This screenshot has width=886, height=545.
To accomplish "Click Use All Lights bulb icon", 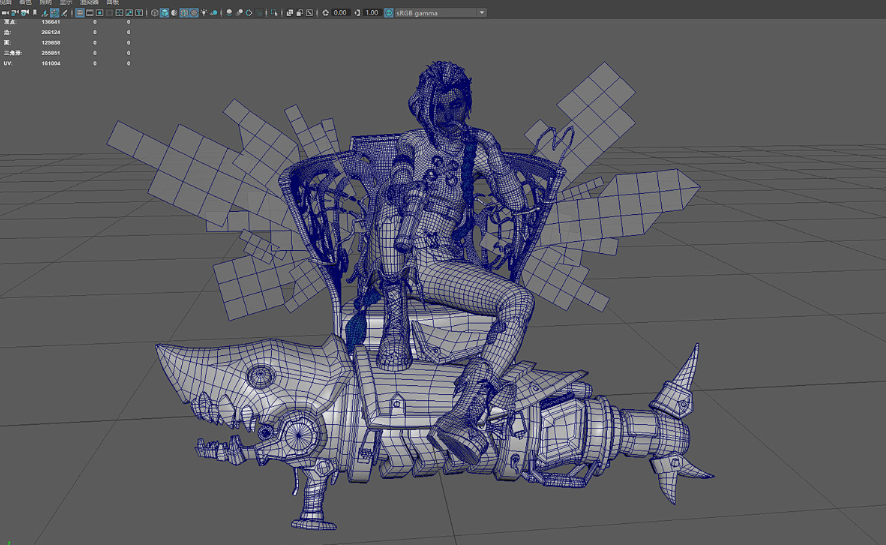I will pos(204,12).
